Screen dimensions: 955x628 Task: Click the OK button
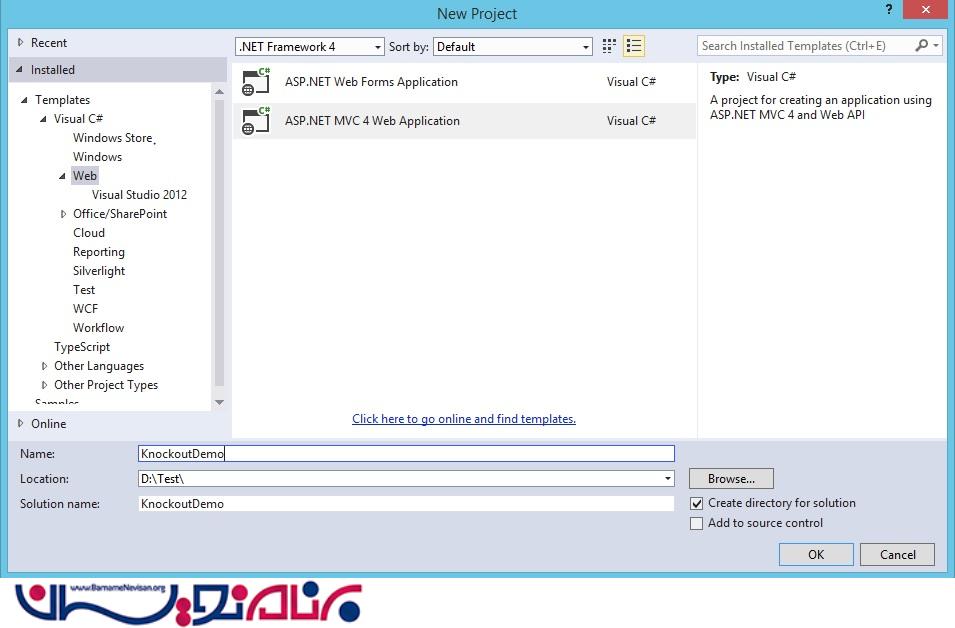pyautogui.click(x=816, y=554)
